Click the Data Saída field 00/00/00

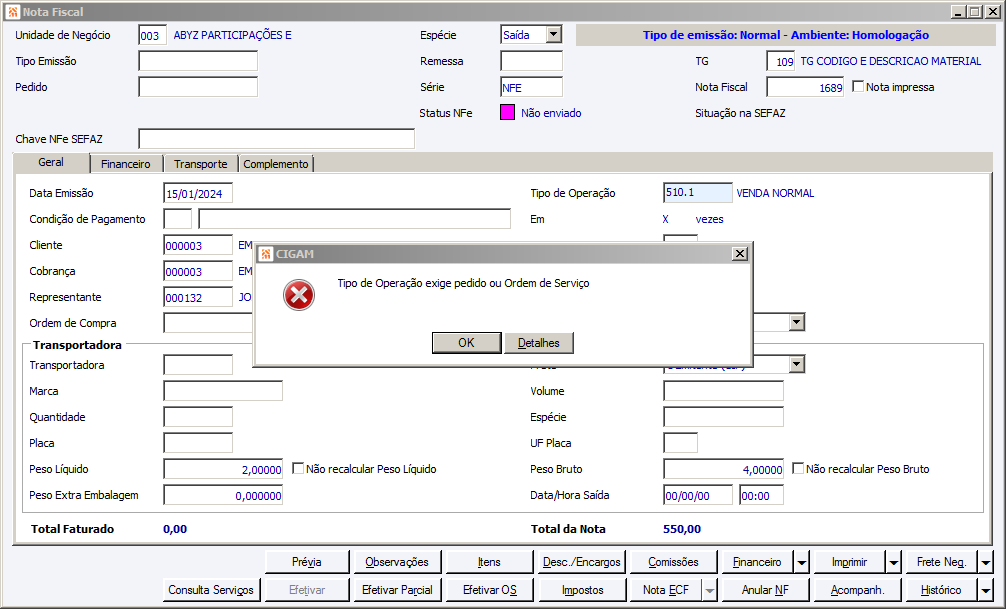click(697, 495)
